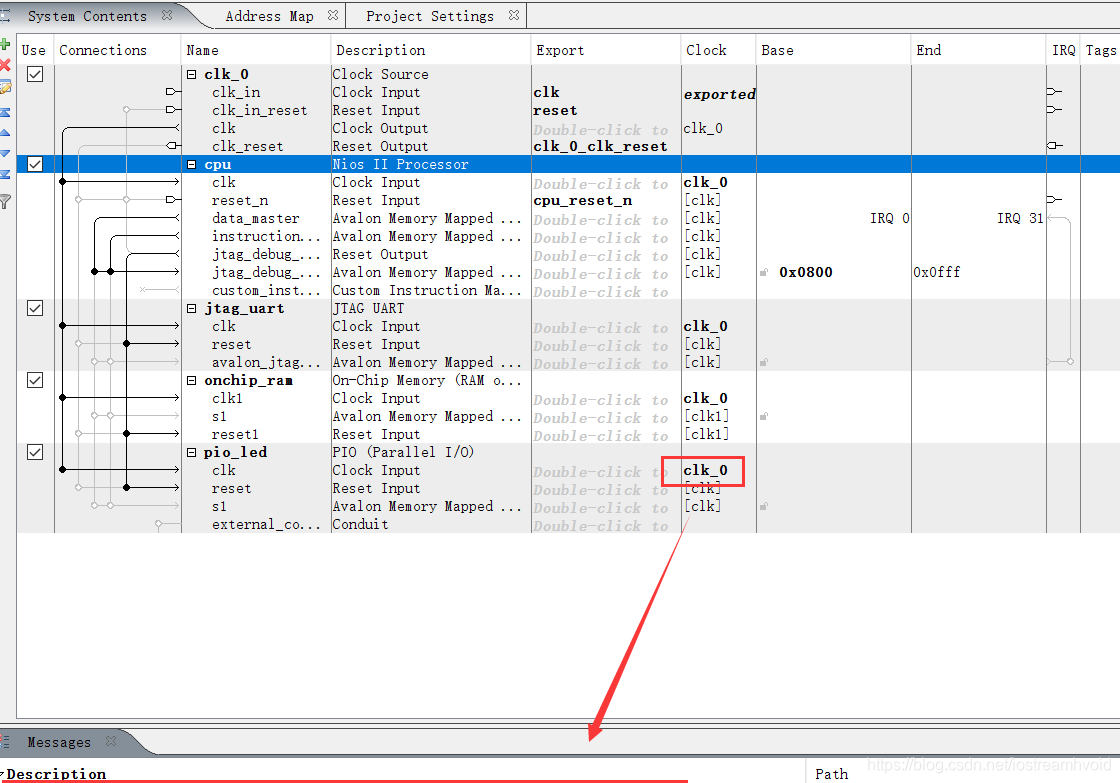This screenshot has width=1120, height=783.
Task: Select the clk_in_reset interface name
Action: click(259, 110)
